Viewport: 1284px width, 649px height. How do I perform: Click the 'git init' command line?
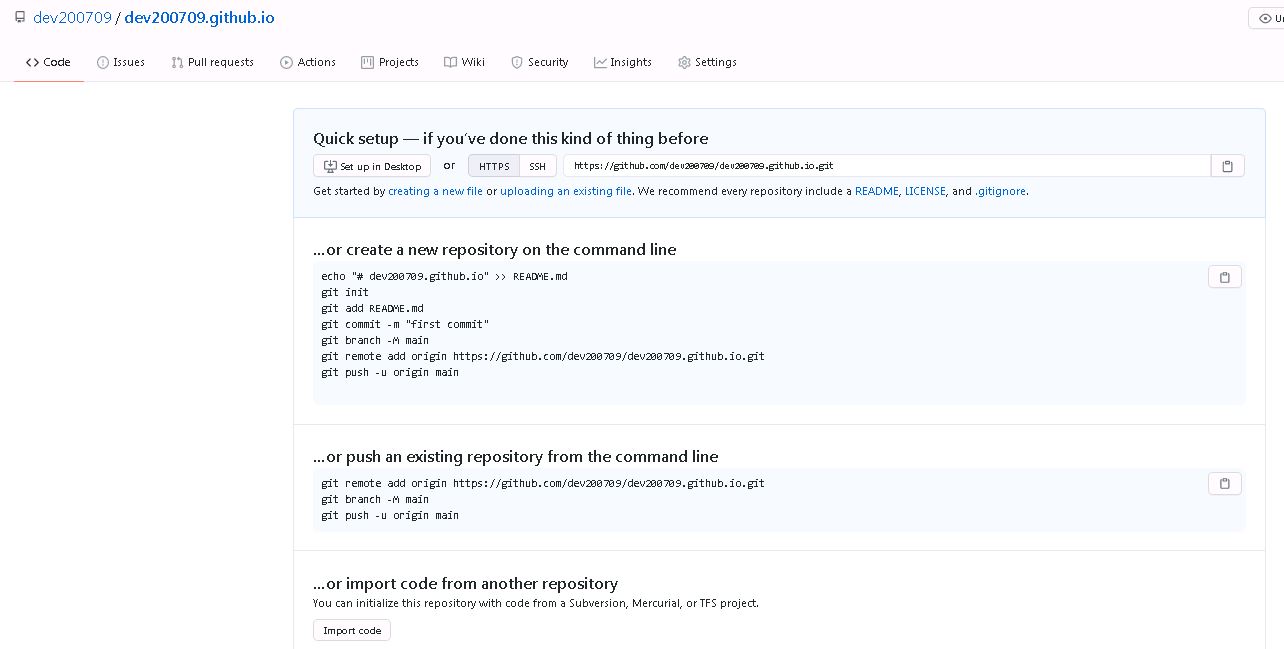coord(345,292)
